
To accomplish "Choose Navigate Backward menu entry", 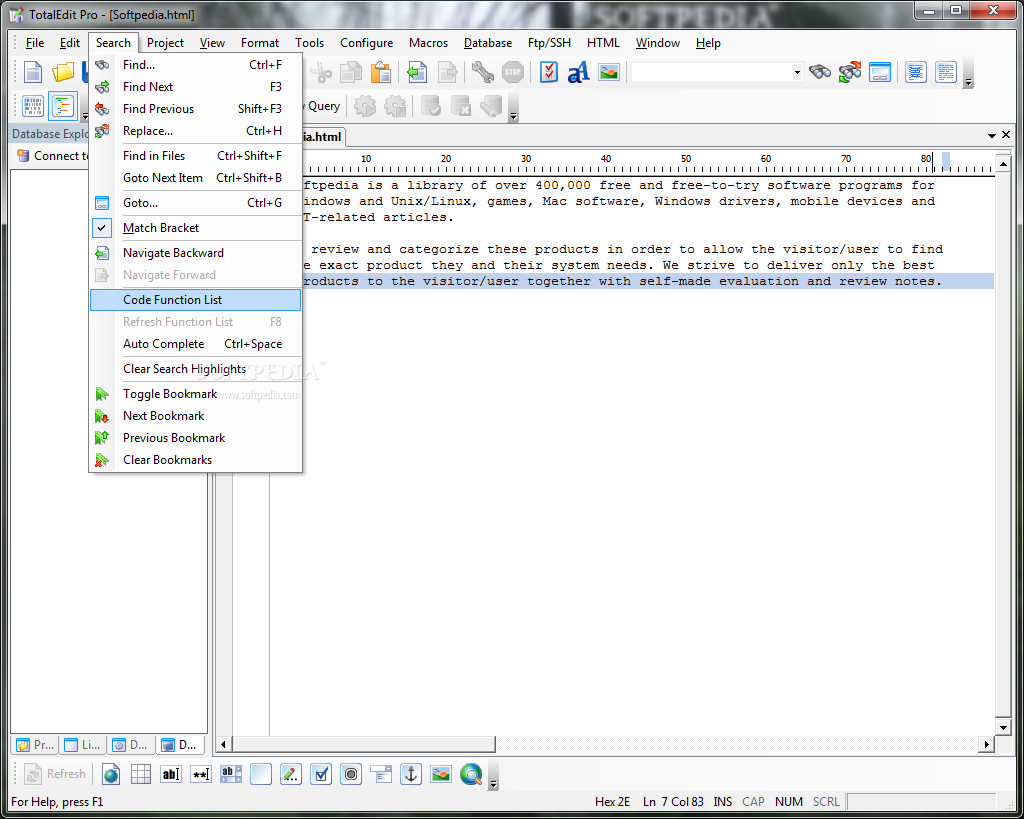I will (195, 253).
